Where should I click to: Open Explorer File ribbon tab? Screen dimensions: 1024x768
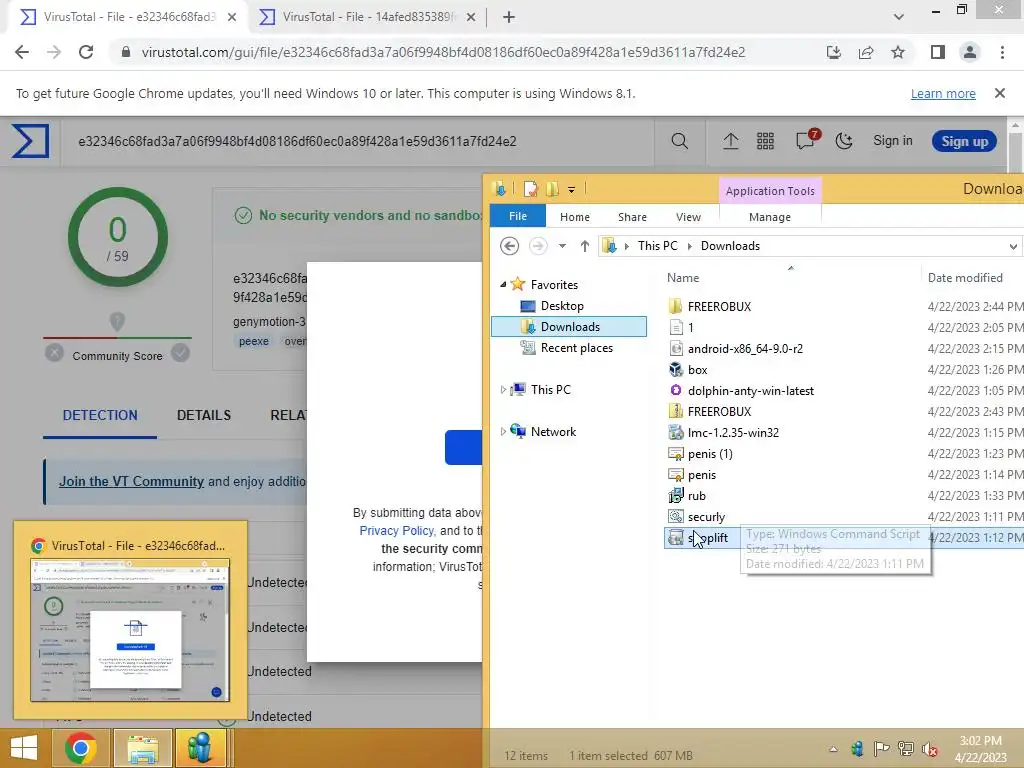(518, 216)
